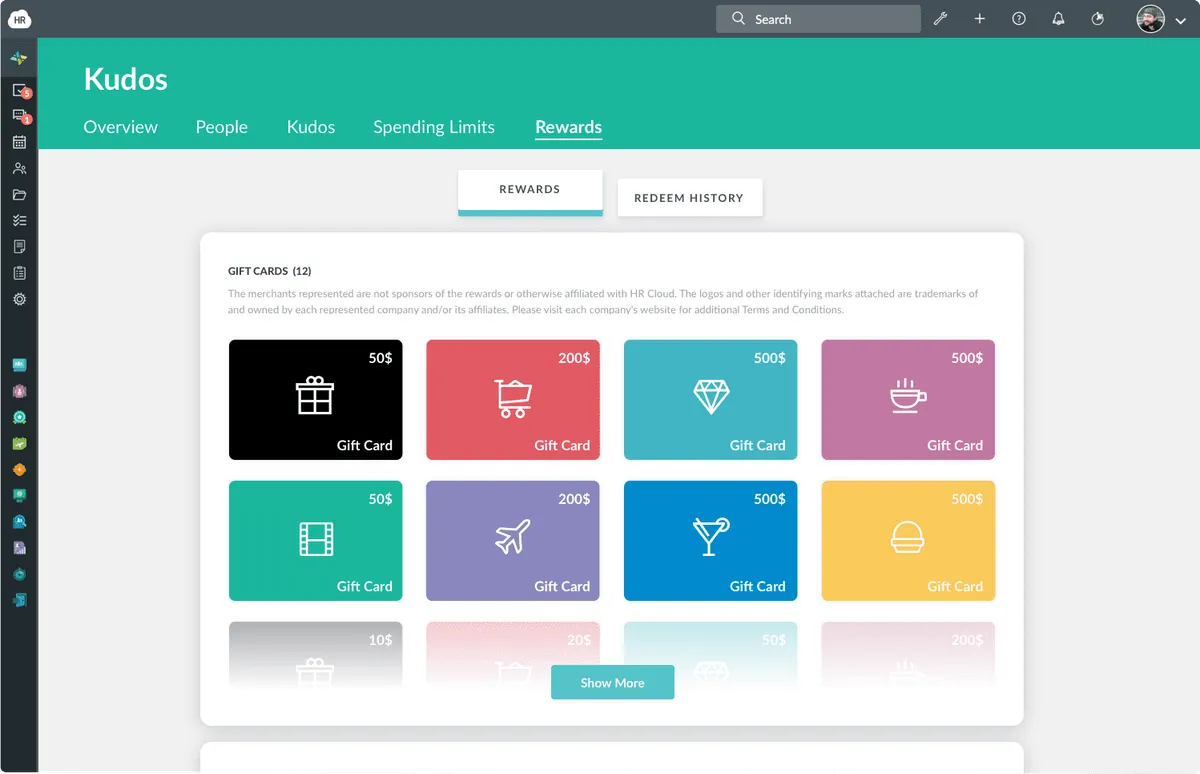Open the people icon in left sidebar
1200x774 pixels.
(x=19, y=168)
